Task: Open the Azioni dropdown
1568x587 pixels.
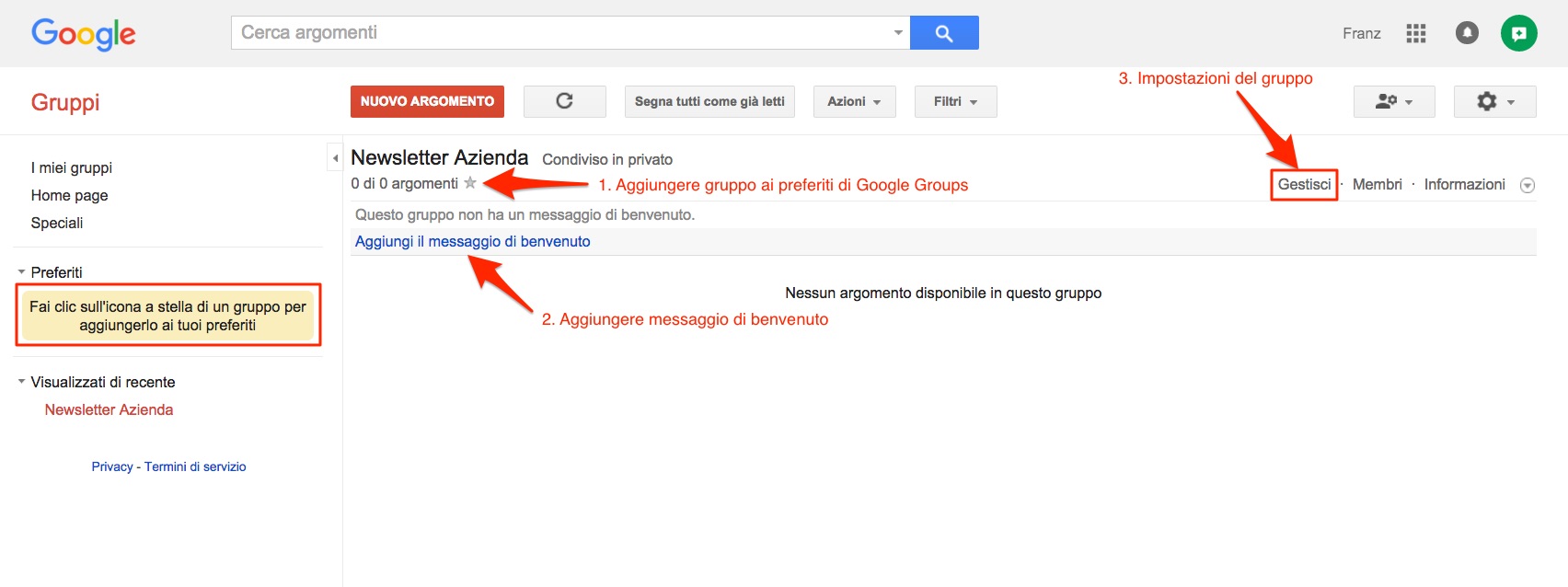Action: point(855,101)
